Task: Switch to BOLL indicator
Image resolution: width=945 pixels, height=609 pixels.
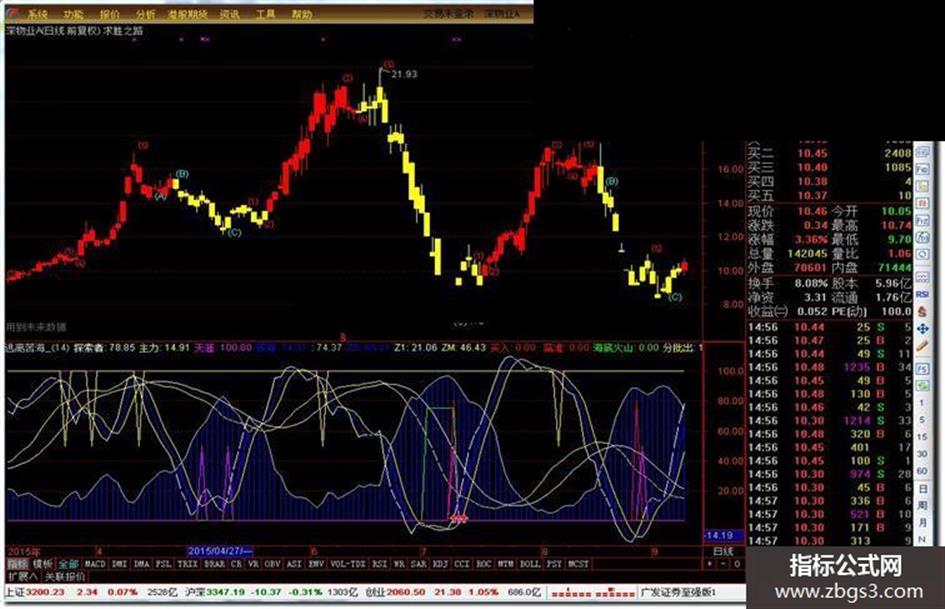Action: (x=530, y=564)
